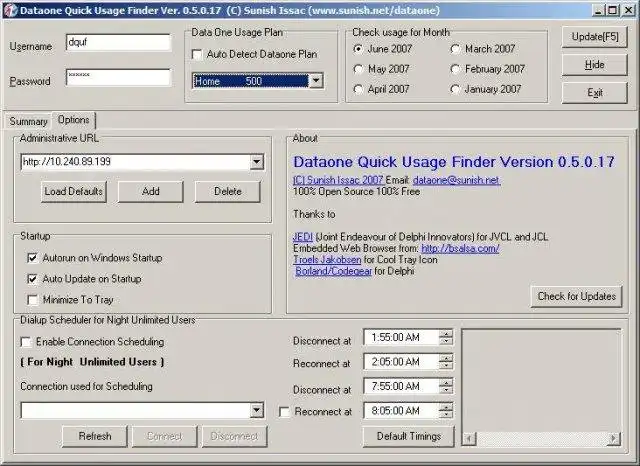Screen dimensions: 640x466
Task: Click the Delete URL button
Action: coord(227,191)
